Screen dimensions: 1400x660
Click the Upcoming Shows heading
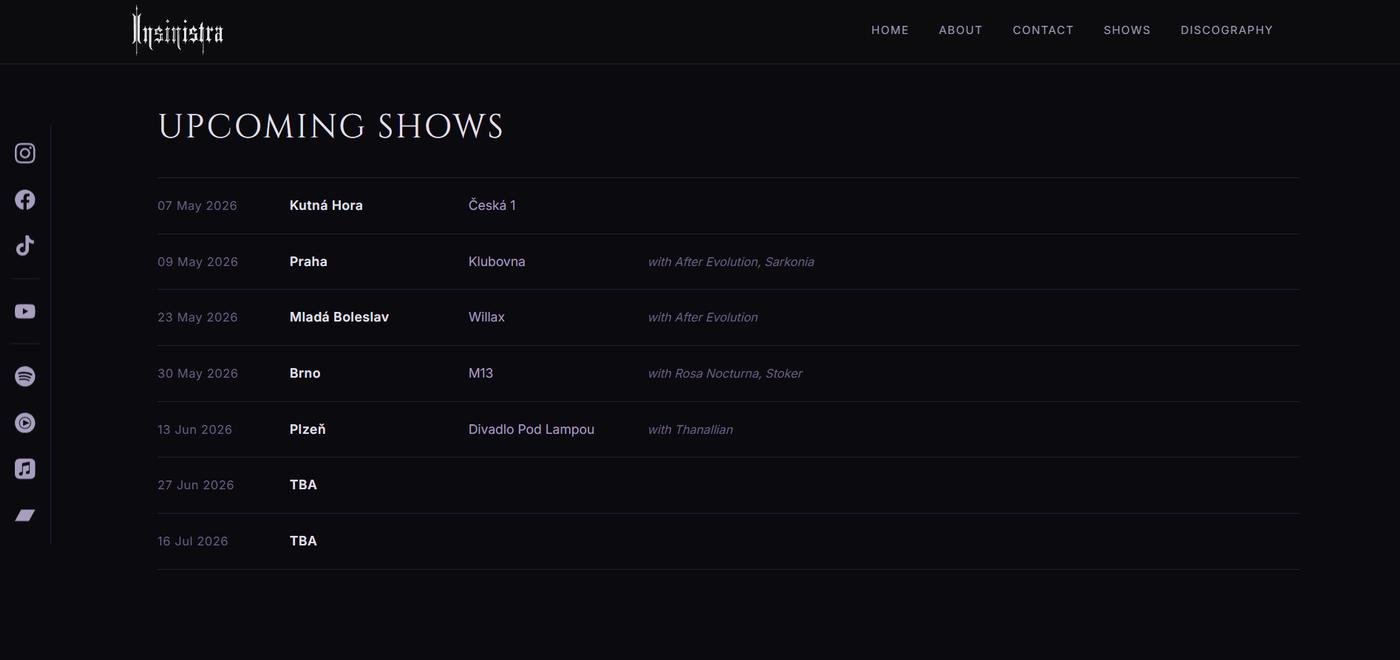[331, 127]
